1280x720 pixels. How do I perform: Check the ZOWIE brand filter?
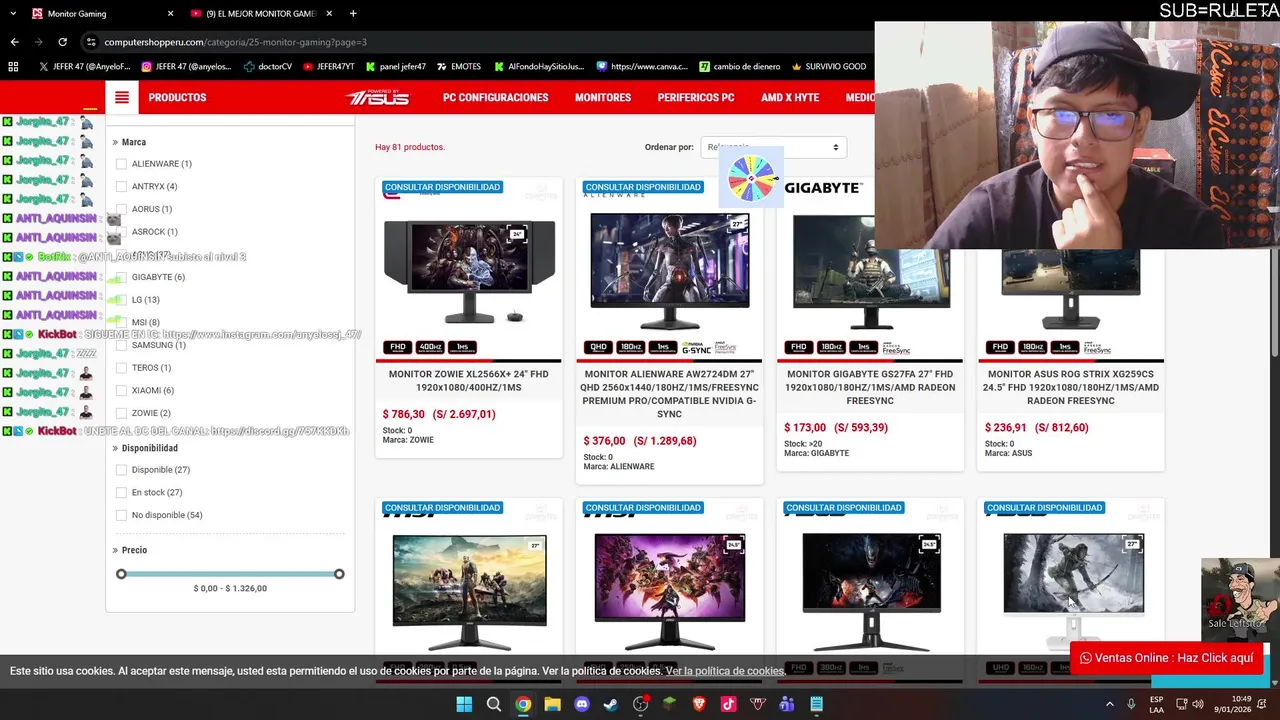coord(121,413)
